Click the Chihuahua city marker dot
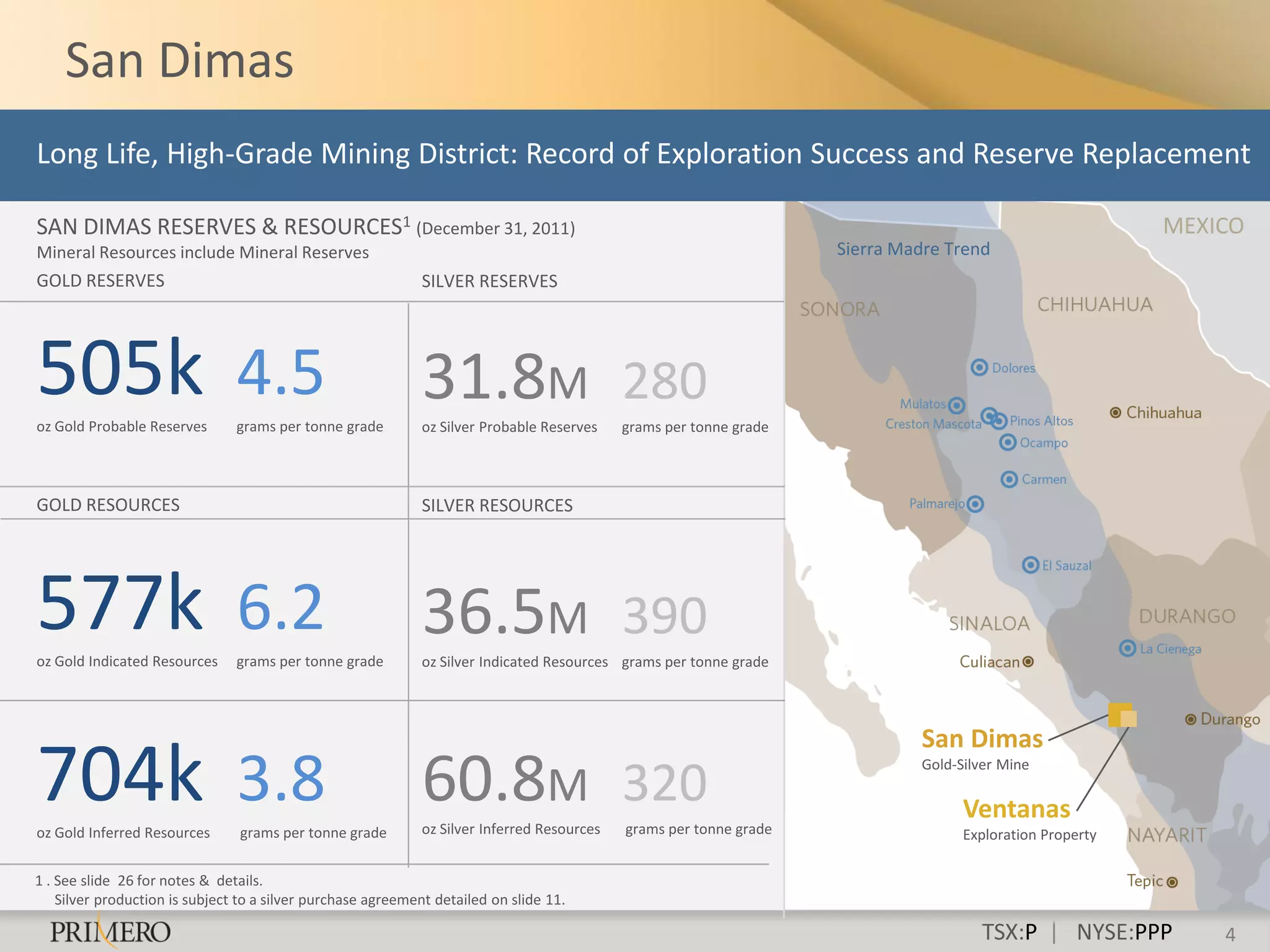Viewport: 1270px width, 952px height. (x=1116, y=413)
